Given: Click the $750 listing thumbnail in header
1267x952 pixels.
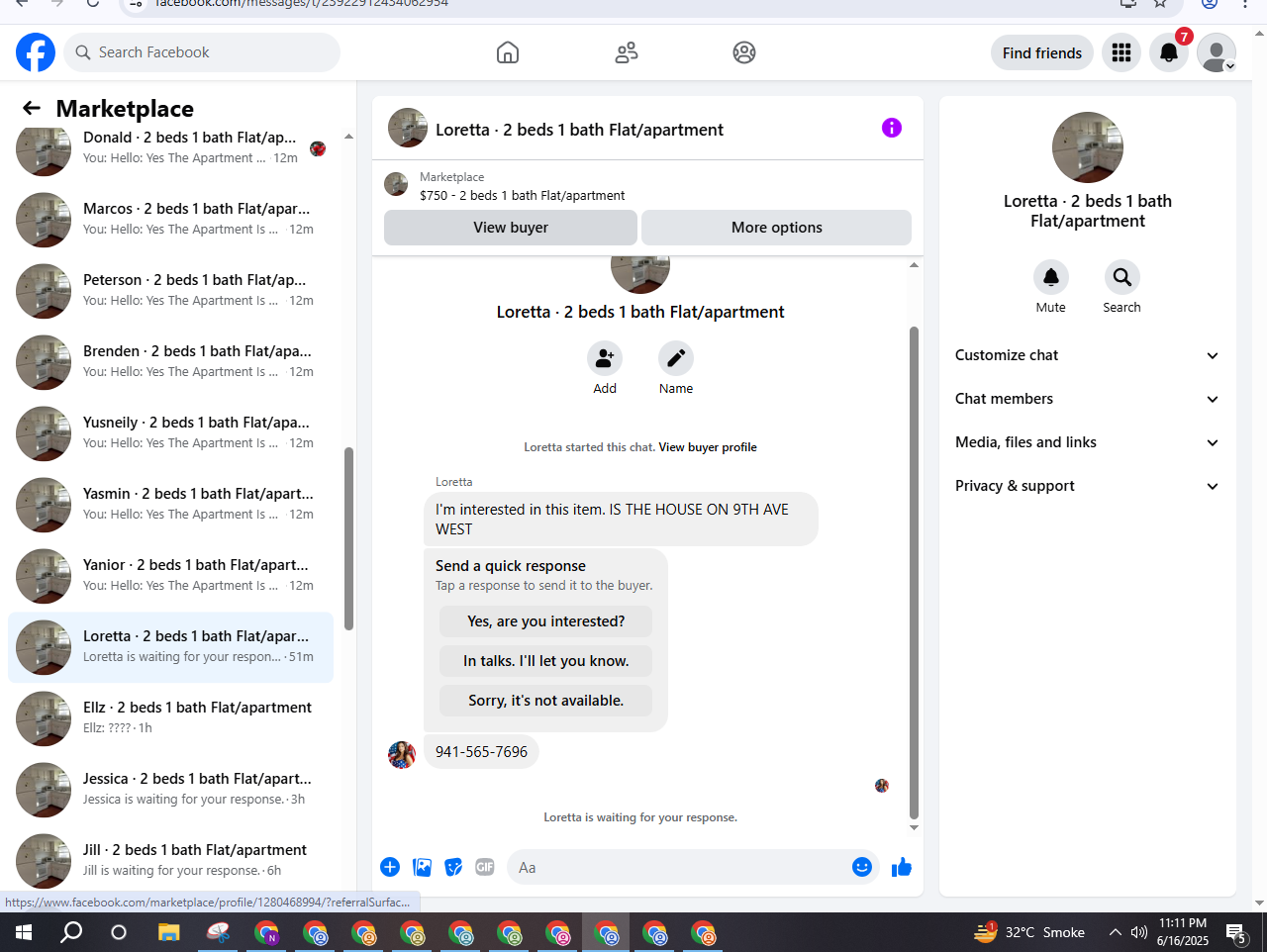Looking at the screenshot, I should tap(396, 184).
